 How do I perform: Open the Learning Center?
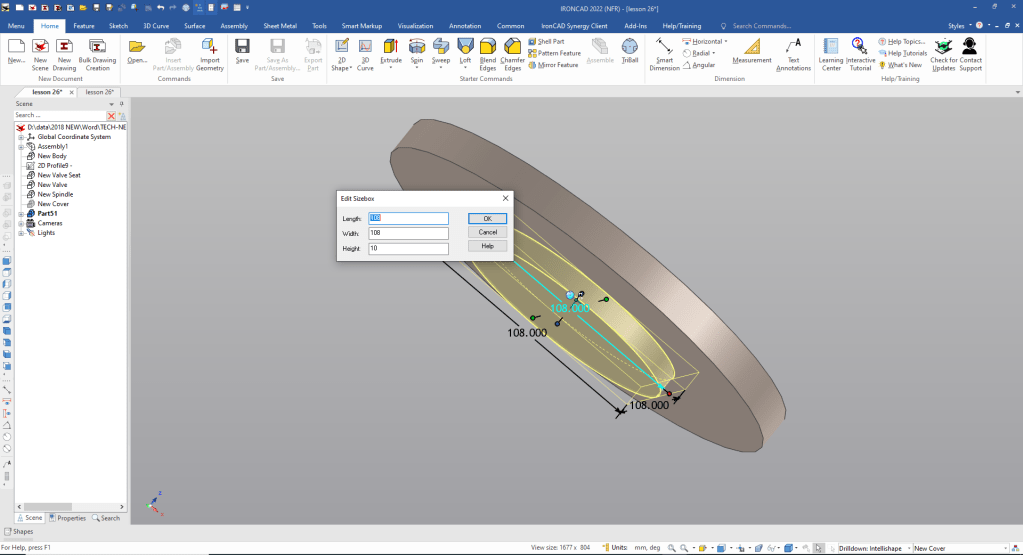point(830,46)
